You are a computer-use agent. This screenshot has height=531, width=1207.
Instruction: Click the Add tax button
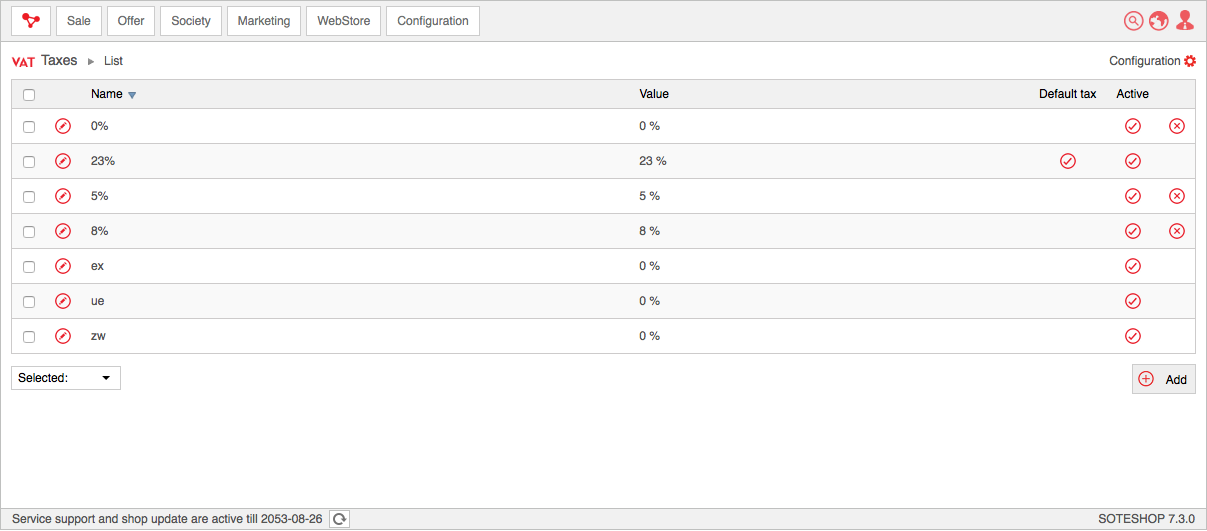click(x=1164, y=379)
